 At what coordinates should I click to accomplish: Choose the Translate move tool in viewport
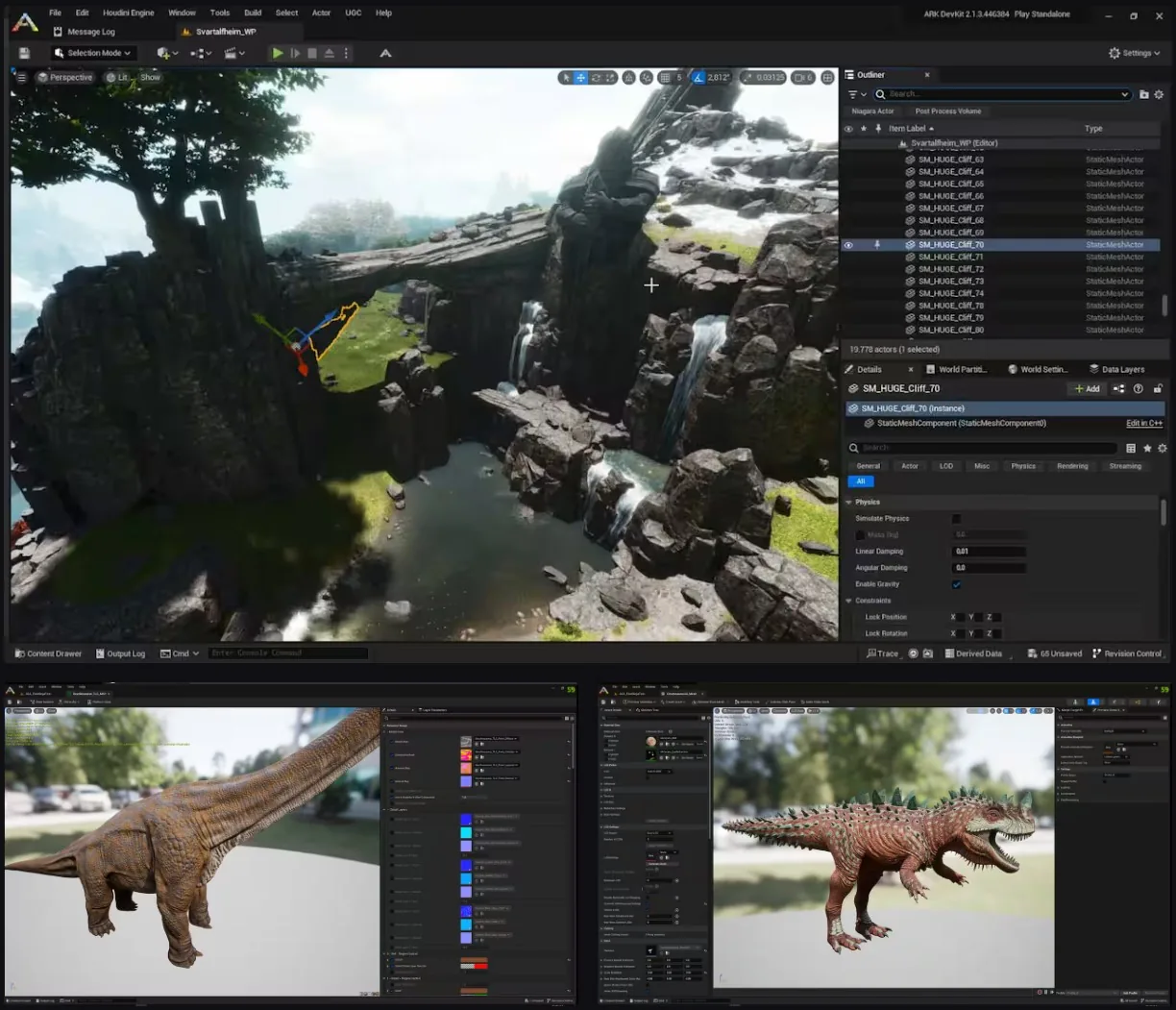tap(581, 77)
